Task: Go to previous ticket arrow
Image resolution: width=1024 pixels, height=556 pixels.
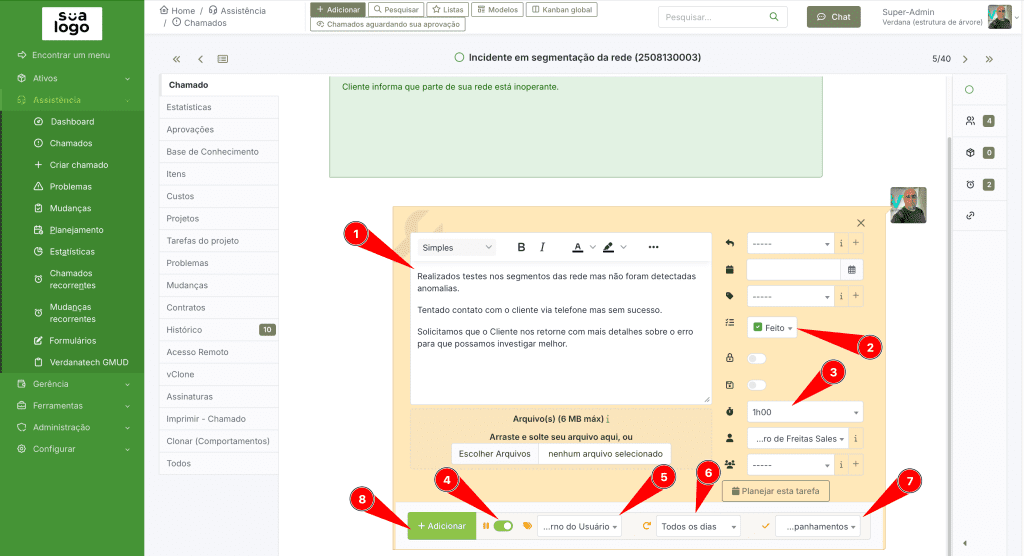Action: (200, 59)
